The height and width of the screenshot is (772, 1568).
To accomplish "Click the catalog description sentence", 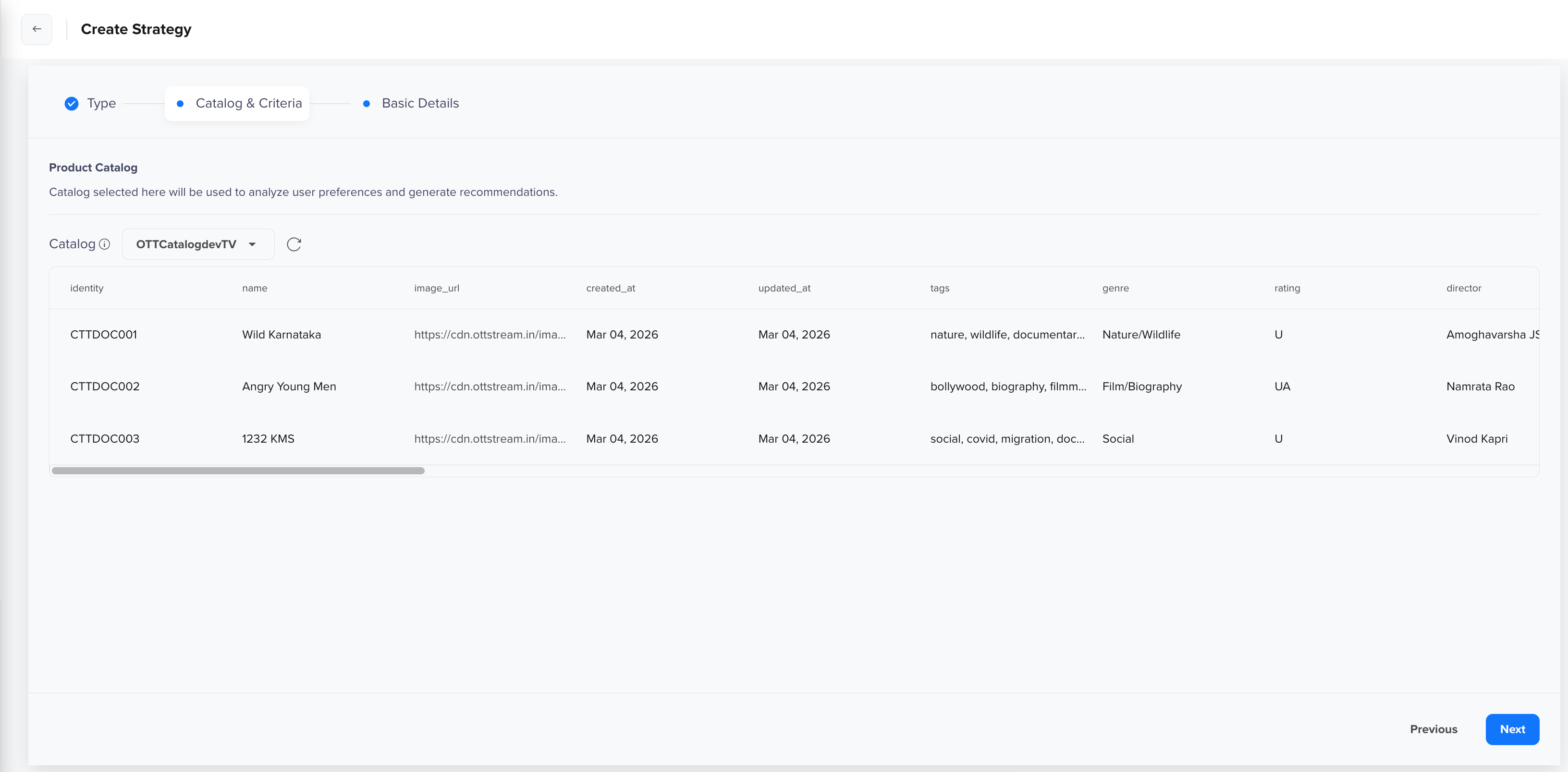I will point(303,192).
